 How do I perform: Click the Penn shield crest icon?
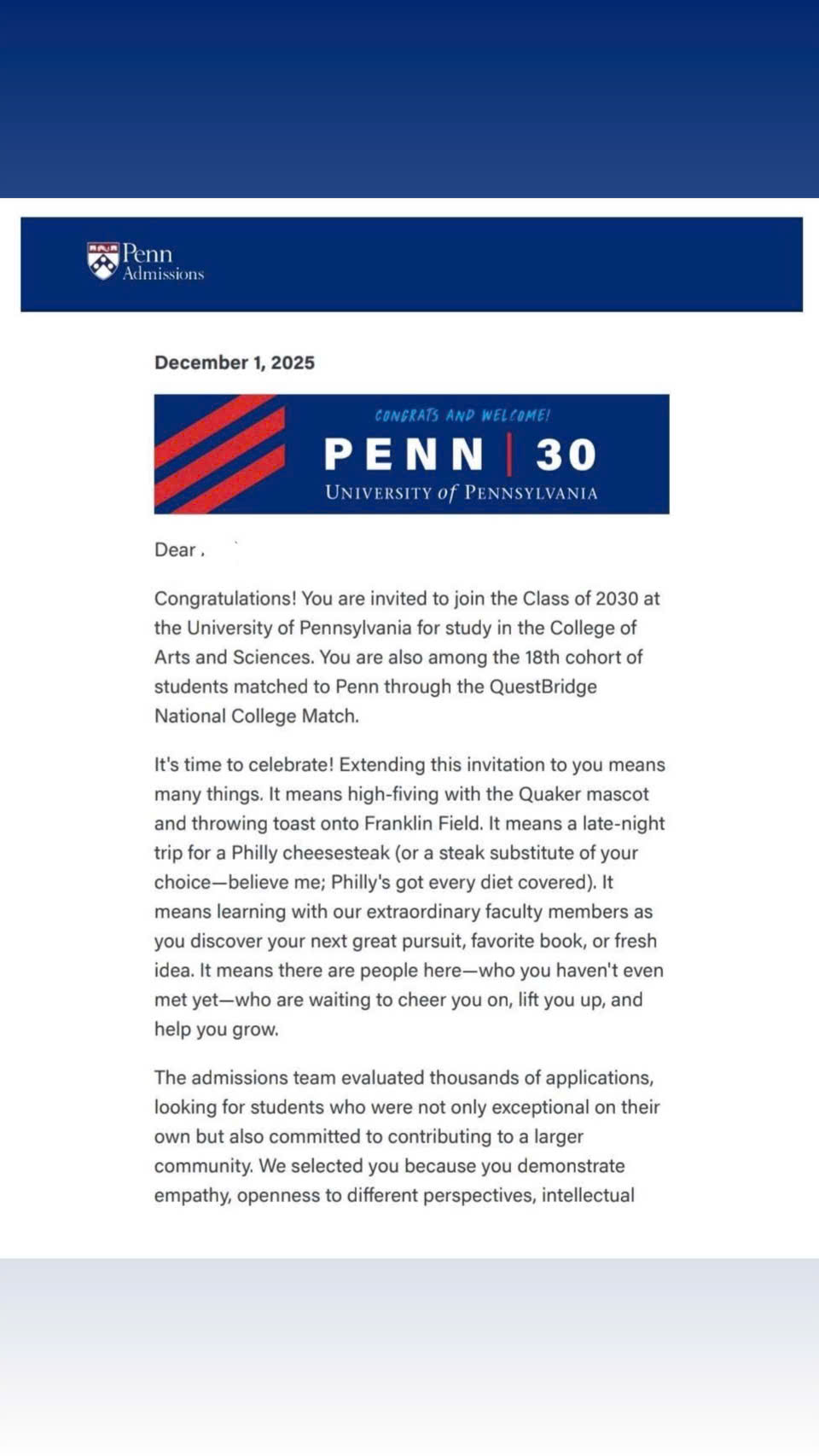103,261
